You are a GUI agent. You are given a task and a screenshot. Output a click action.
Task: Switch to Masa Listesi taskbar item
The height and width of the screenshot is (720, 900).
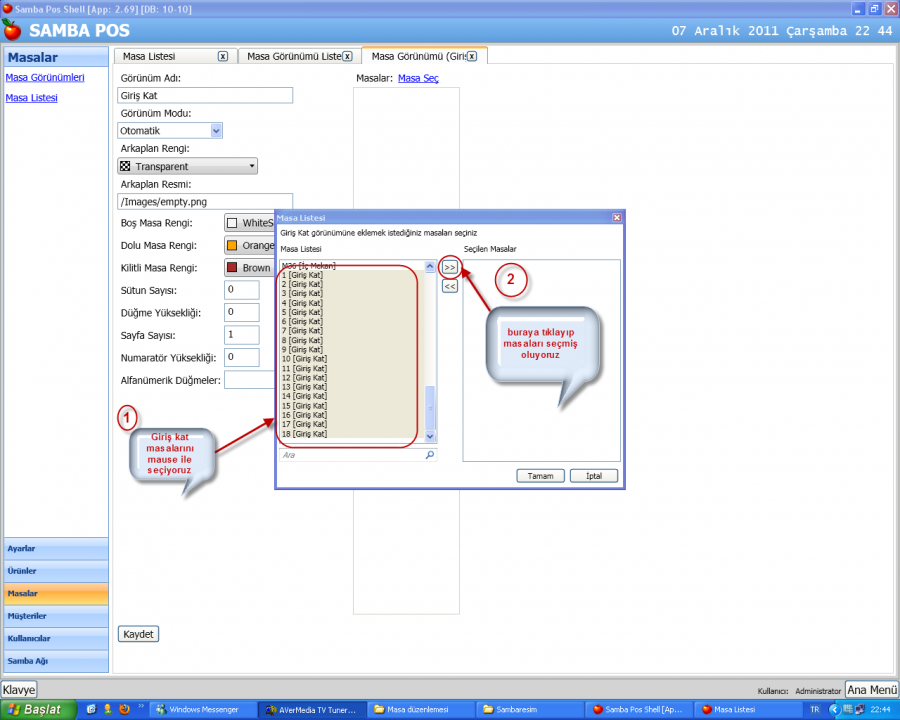click(x=747, y=710)
